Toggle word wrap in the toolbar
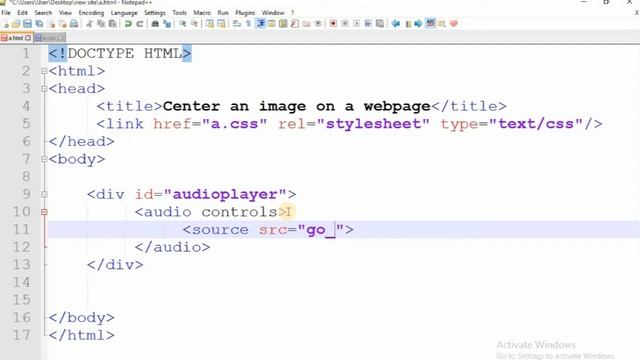The width and height of the screenshot is (640, 360). [x=237, y=24]
